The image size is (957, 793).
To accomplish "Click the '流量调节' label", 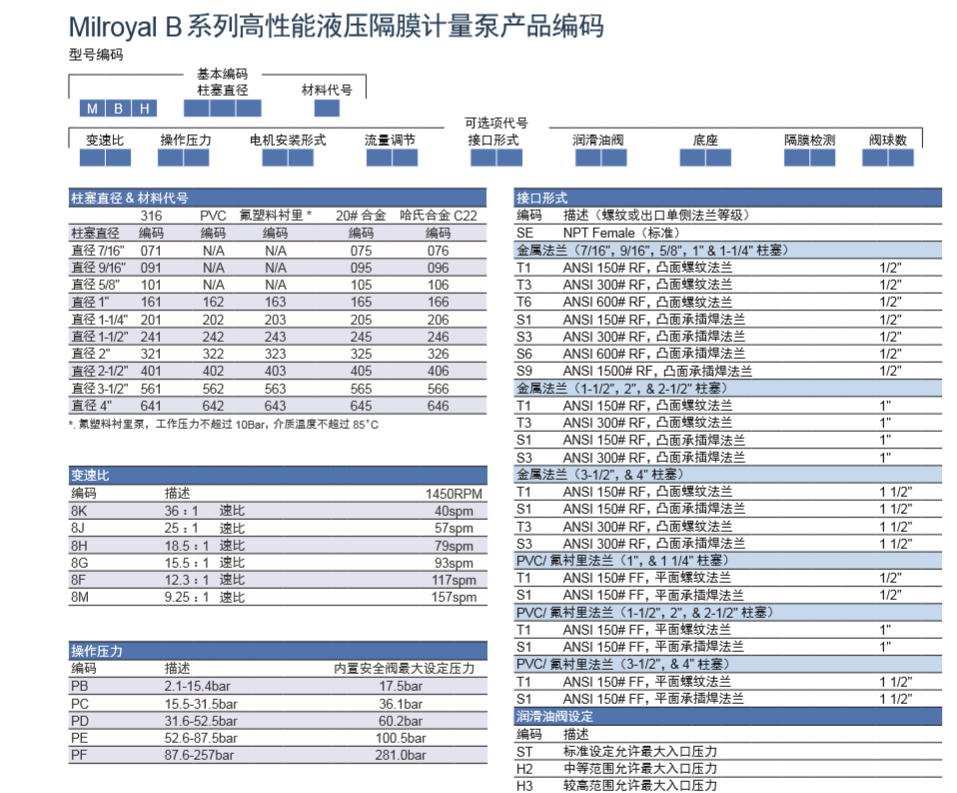I will click(x=390, y=140).
